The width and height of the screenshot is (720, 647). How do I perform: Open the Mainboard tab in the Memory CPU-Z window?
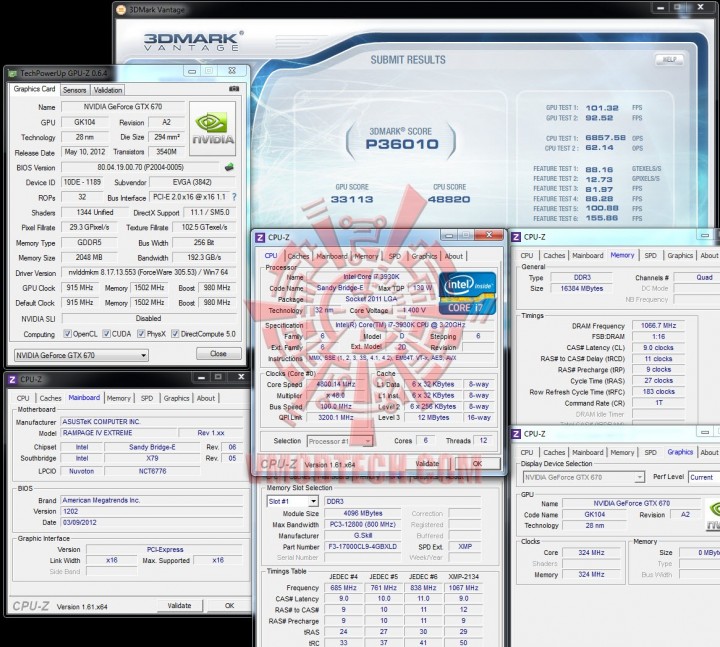pos(588,255)
